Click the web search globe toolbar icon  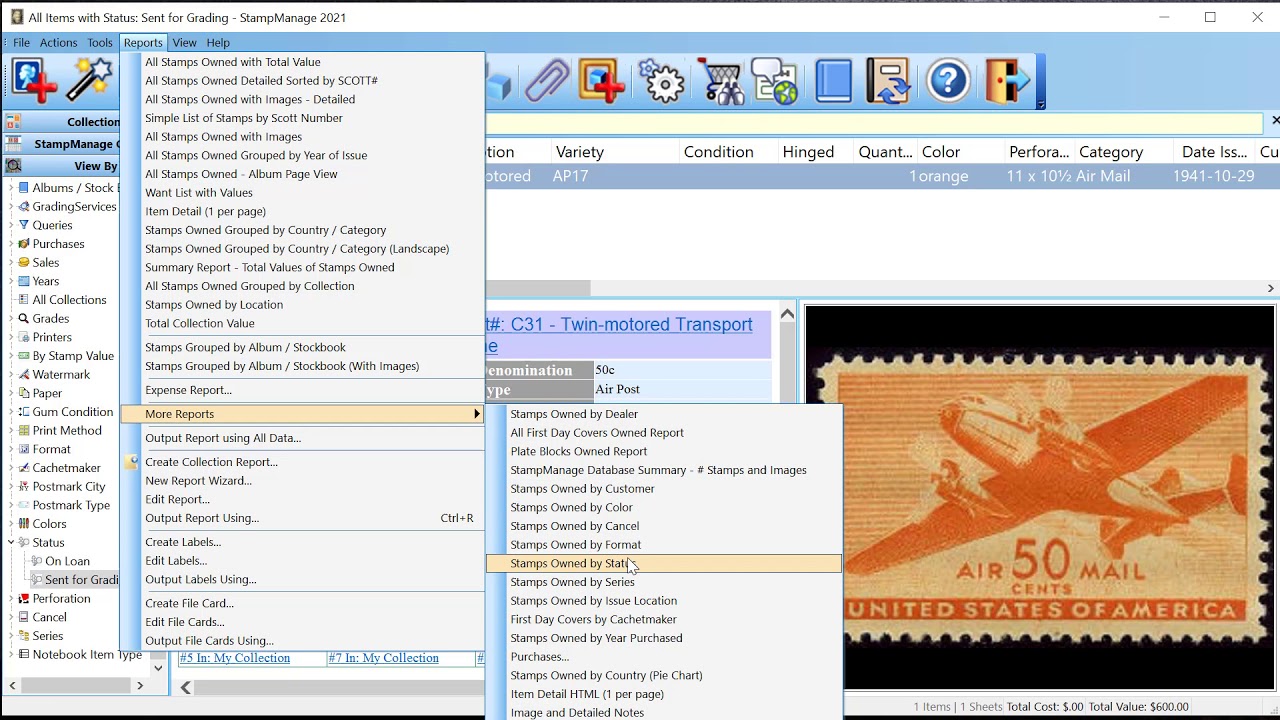click(x=776, y=81)
